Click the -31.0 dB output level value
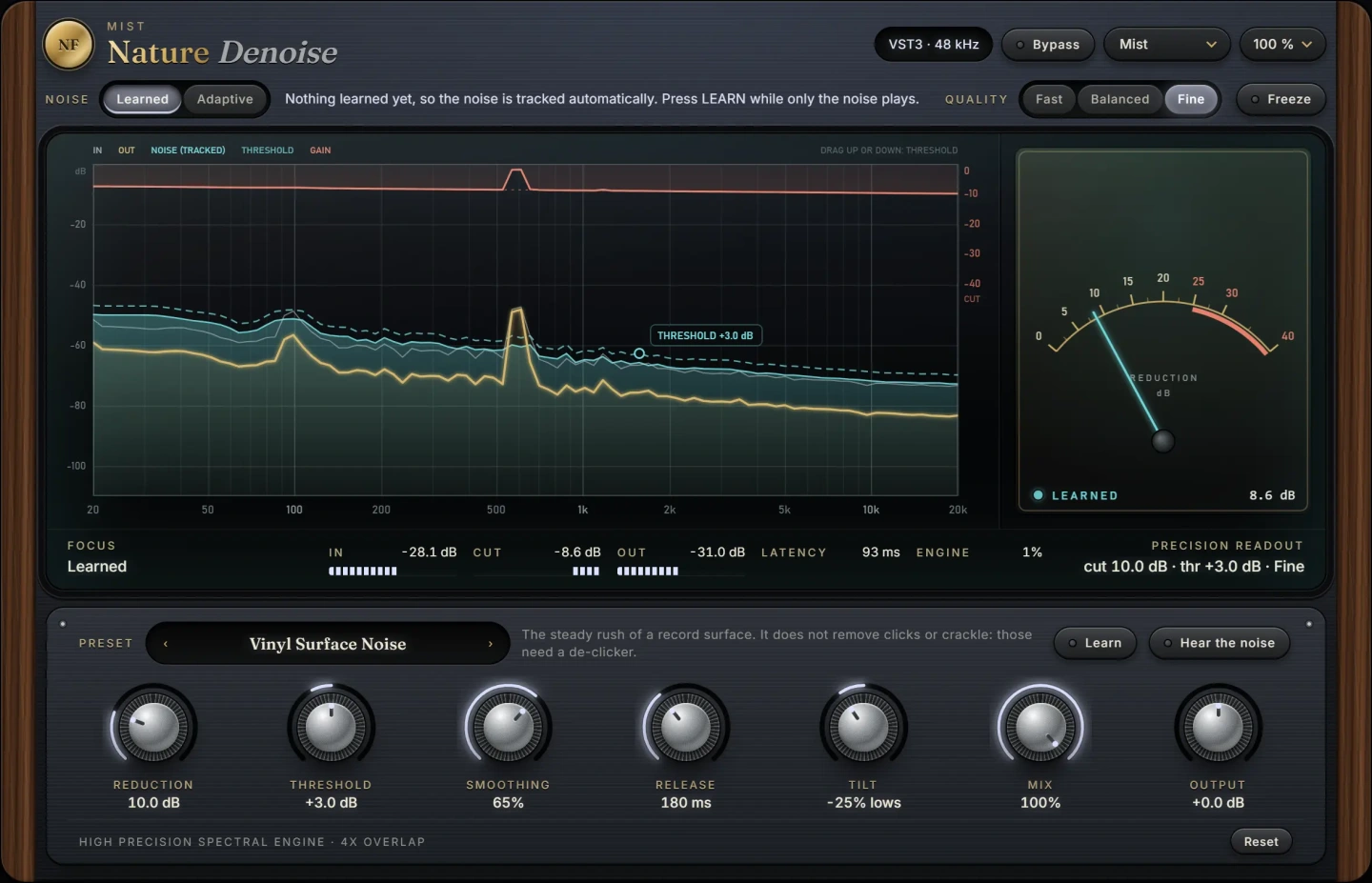The height and width of the screenshot is (883, 1372). tap(717, 552)
